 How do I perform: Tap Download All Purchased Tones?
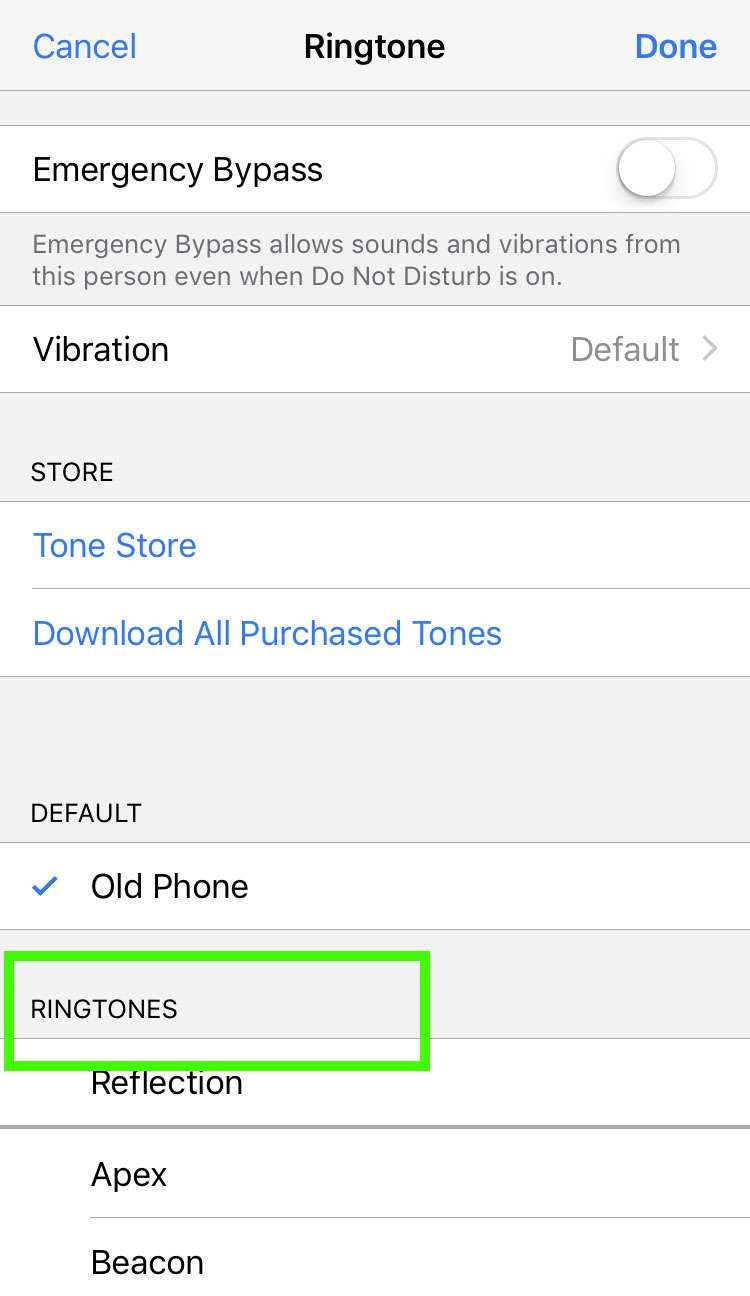(x=266, y=633)
